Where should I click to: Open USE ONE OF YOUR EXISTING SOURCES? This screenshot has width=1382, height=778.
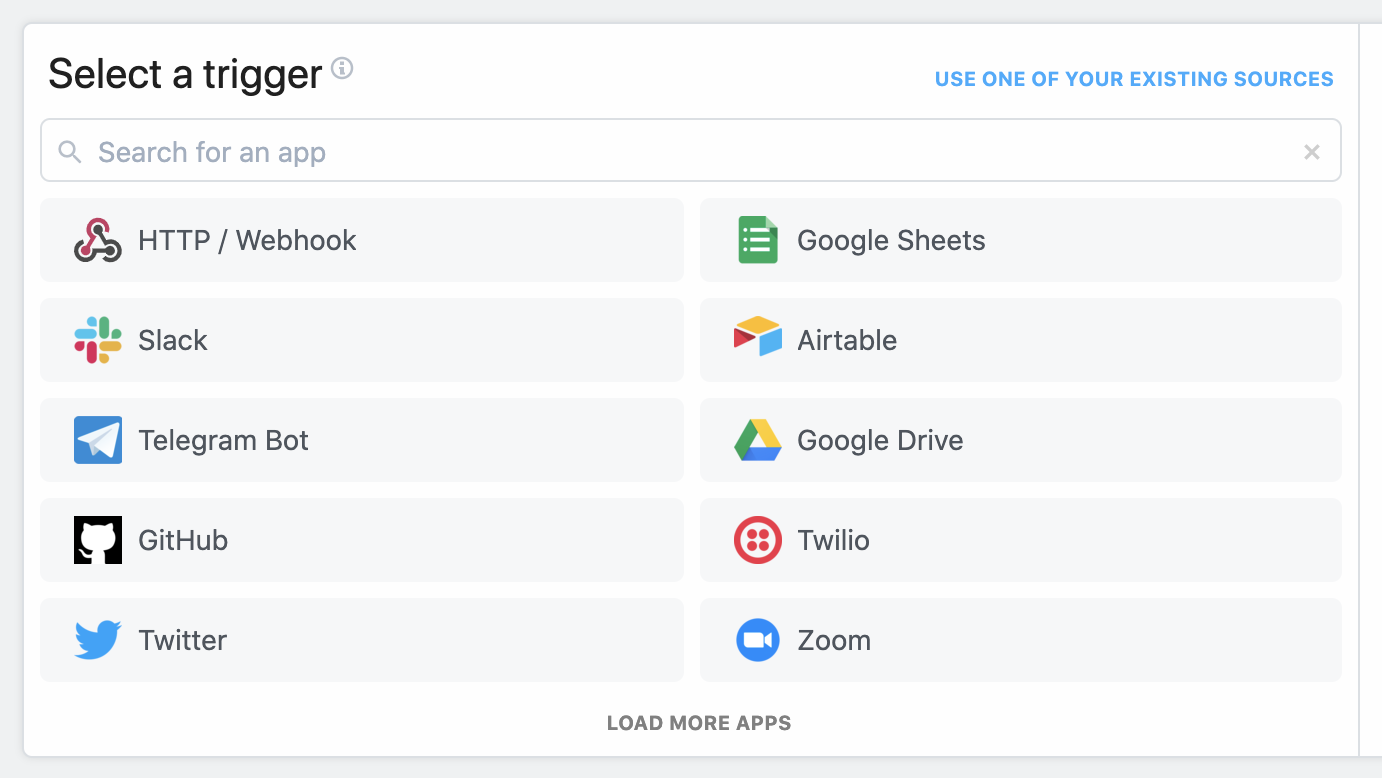[1135, 78]
